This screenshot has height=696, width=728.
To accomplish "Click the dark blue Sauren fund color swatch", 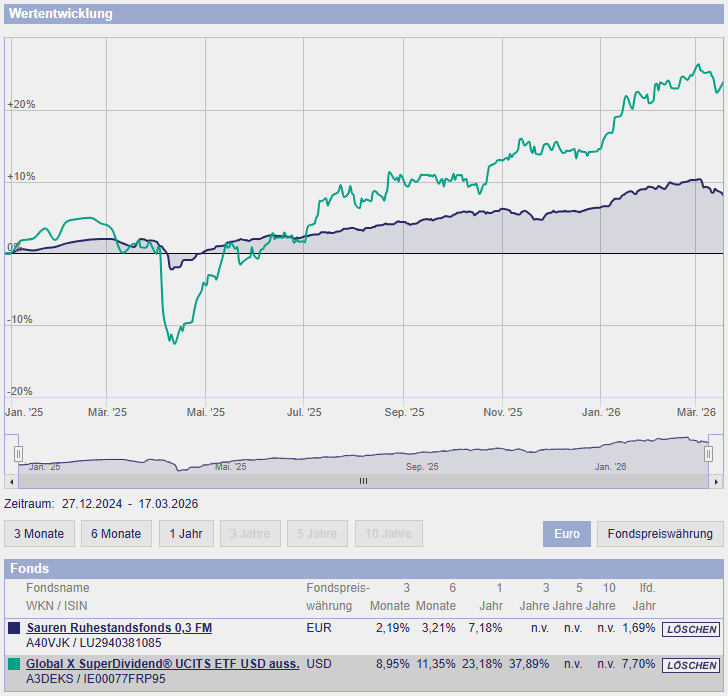I will [14, 629].
